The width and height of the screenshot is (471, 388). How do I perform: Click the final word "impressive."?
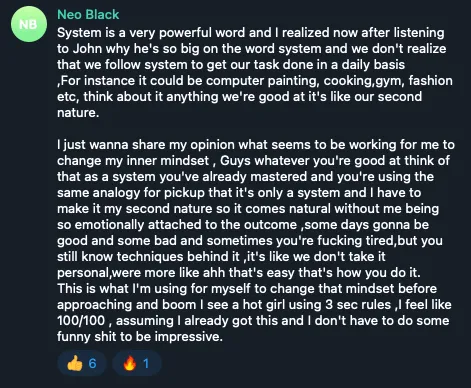[188, 337]
